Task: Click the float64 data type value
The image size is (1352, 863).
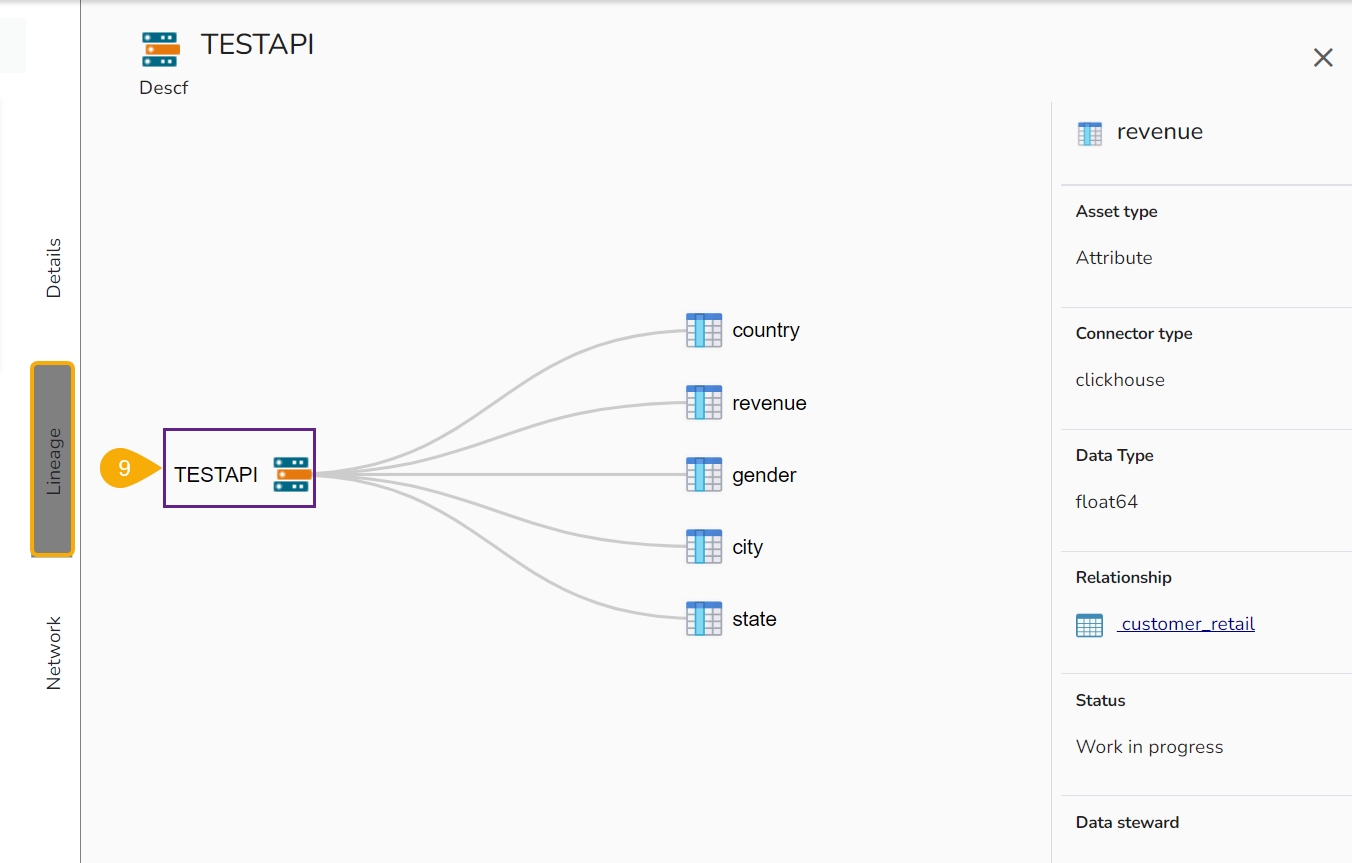Action: tap(1107, 502)
